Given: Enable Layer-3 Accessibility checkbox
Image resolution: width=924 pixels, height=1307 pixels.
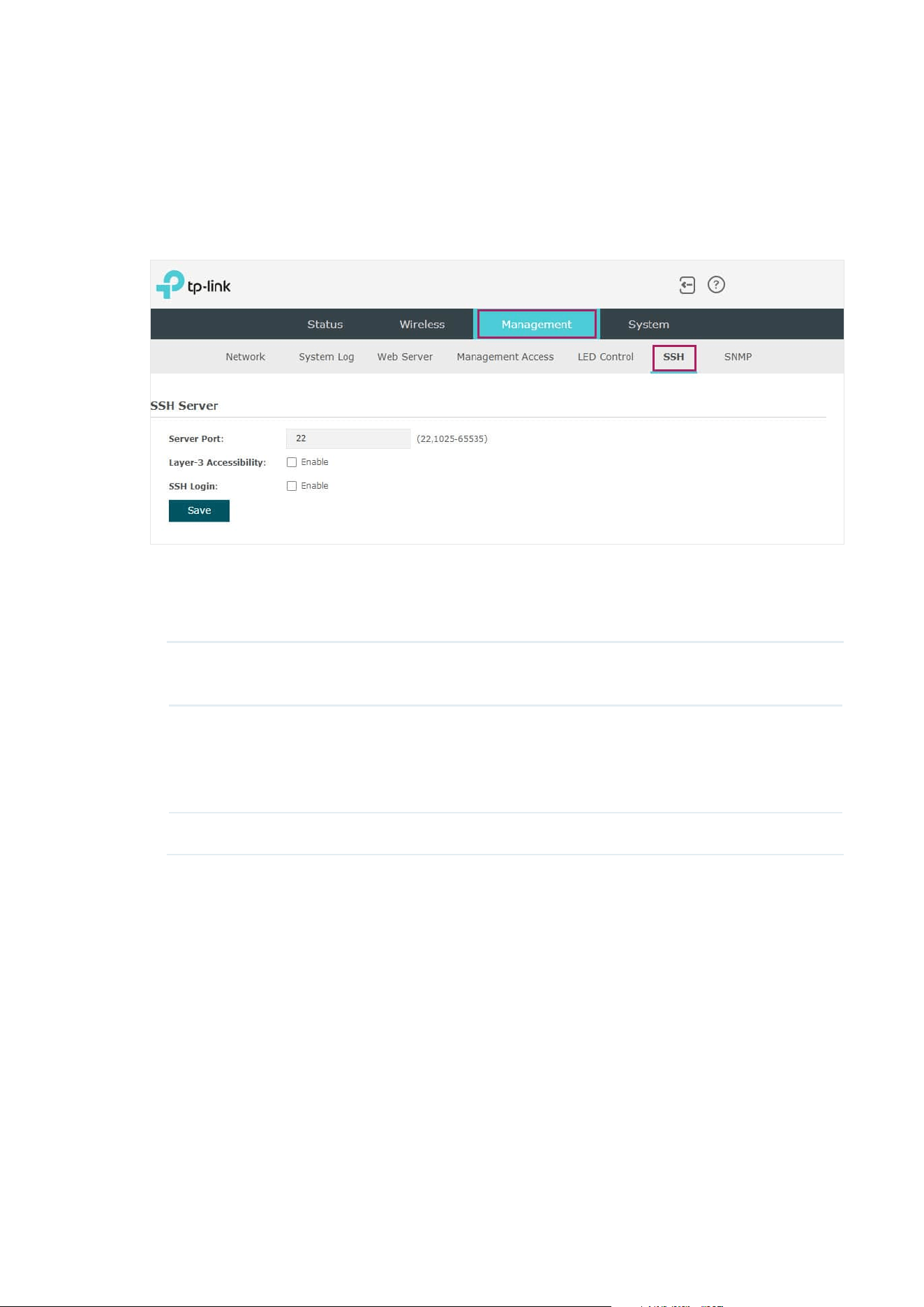Looking at the screenshot, I should pos(292,462).
